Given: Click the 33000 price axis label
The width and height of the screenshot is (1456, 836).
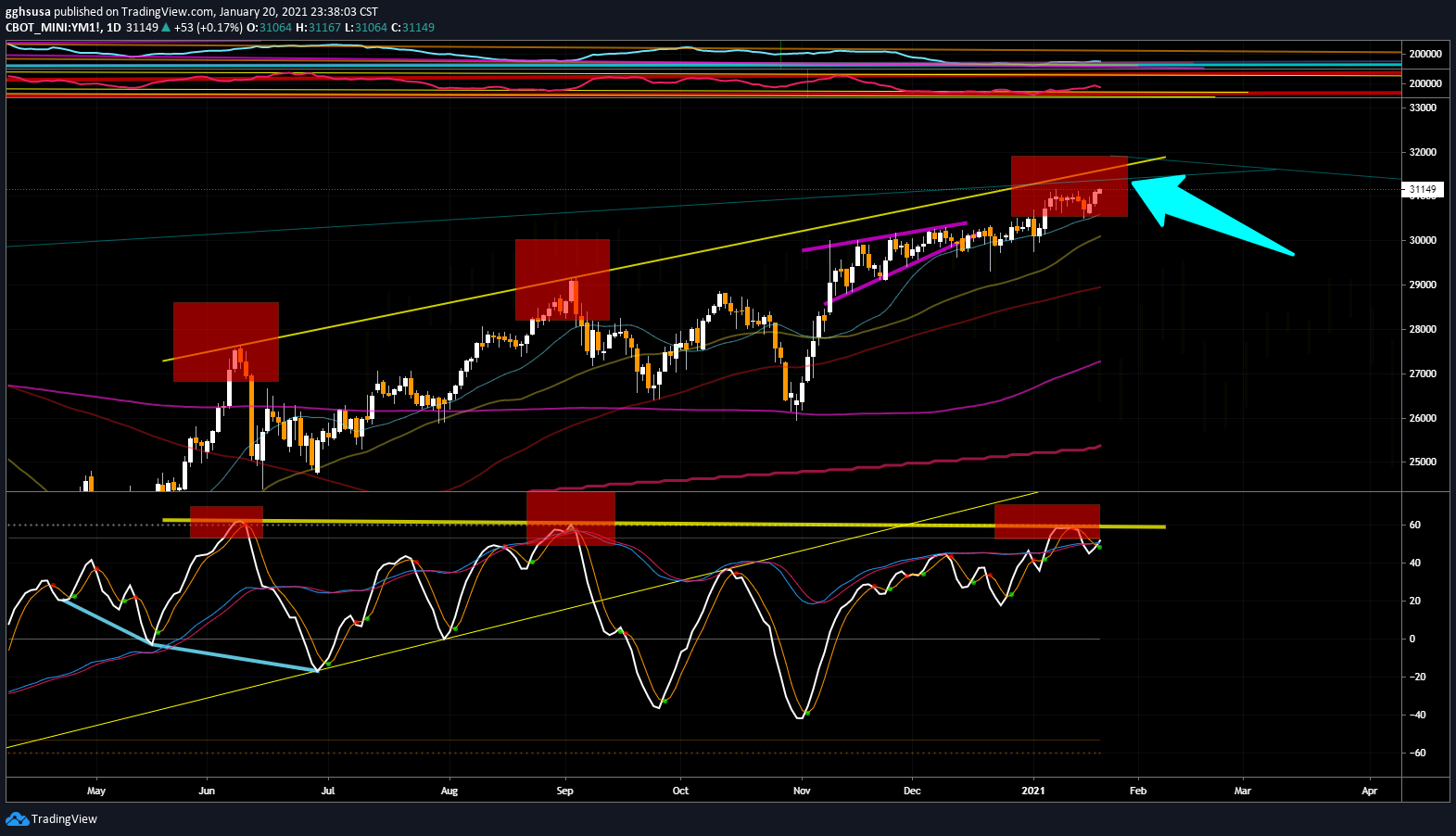Looking at the screenshot, I should [1423, 108].
